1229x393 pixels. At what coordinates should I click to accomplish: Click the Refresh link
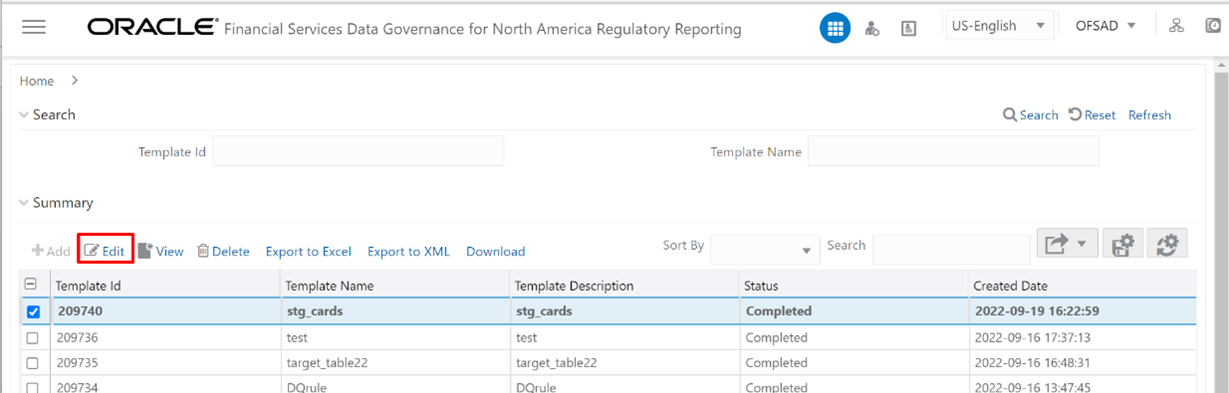coord(1149,115)
